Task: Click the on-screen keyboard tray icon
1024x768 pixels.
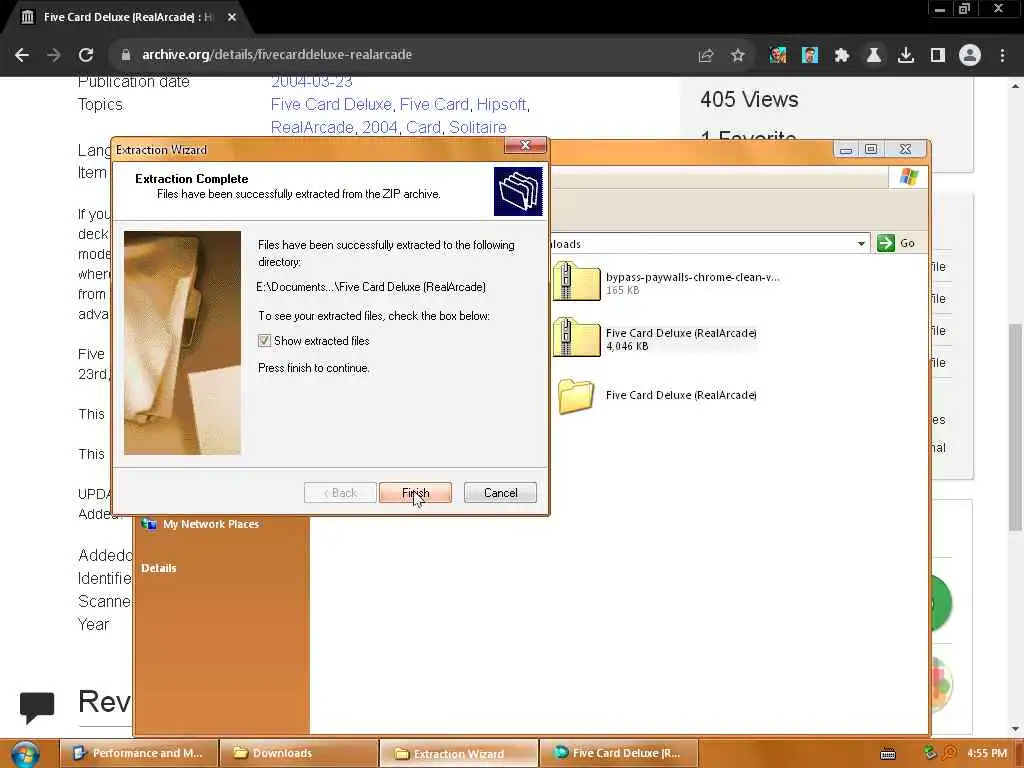Action: click(888, 754)
